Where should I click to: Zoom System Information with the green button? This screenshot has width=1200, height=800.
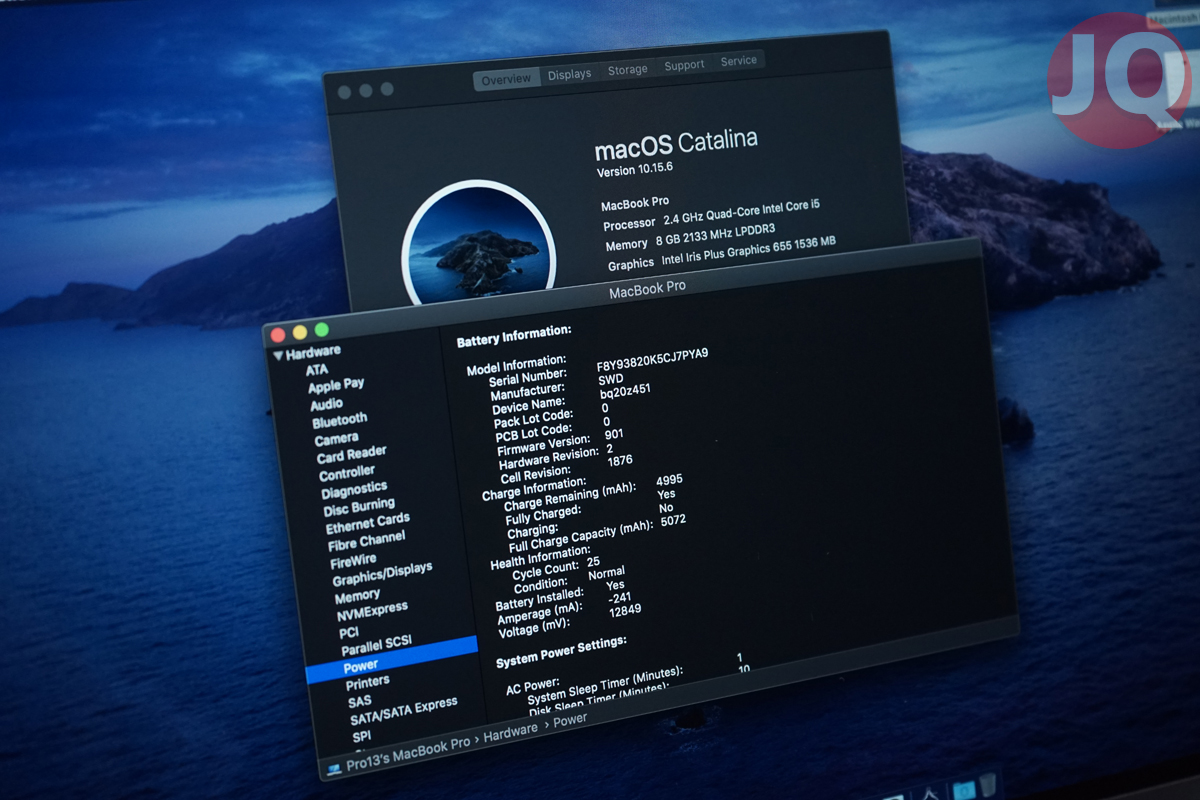click(x=321, y=329)
